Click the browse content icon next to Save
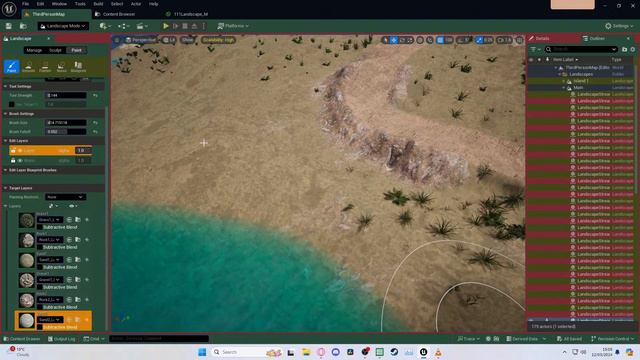This screenshot has width=640, height=360. point(23,26)
